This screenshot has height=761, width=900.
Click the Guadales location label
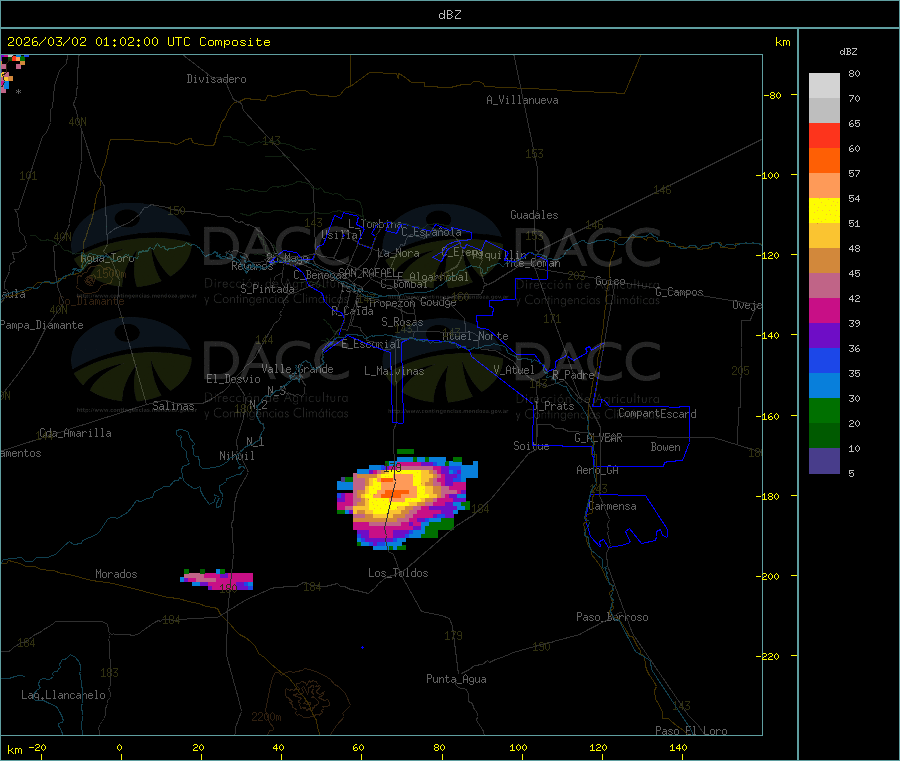(534, 215)
